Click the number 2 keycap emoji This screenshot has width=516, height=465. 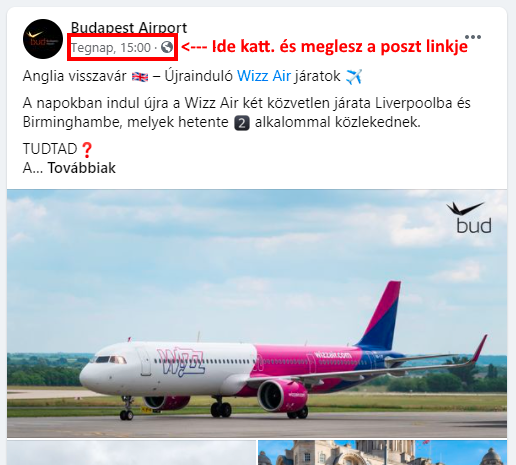tap(242, 123)
